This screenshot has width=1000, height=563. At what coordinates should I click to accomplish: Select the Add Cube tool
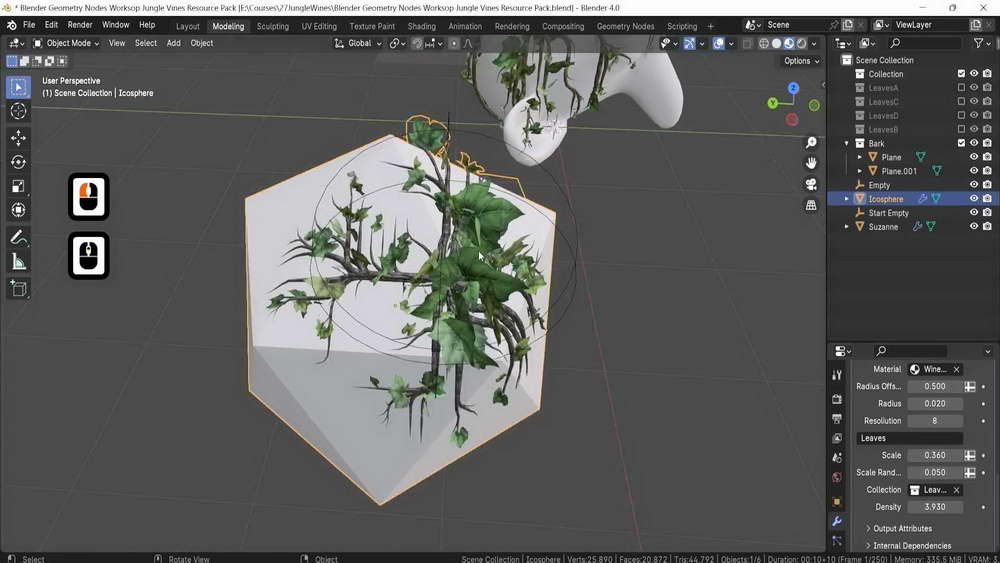pos(18,289)
